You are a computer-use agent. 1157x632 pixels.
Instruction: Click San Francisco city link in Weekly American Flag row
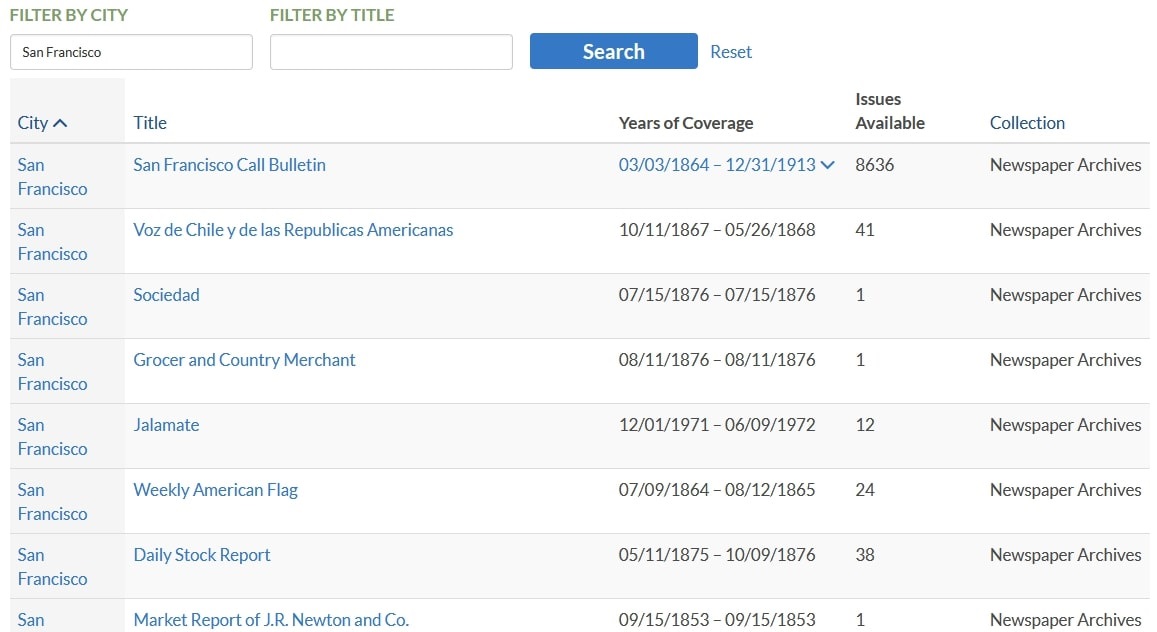click(52, 501)
